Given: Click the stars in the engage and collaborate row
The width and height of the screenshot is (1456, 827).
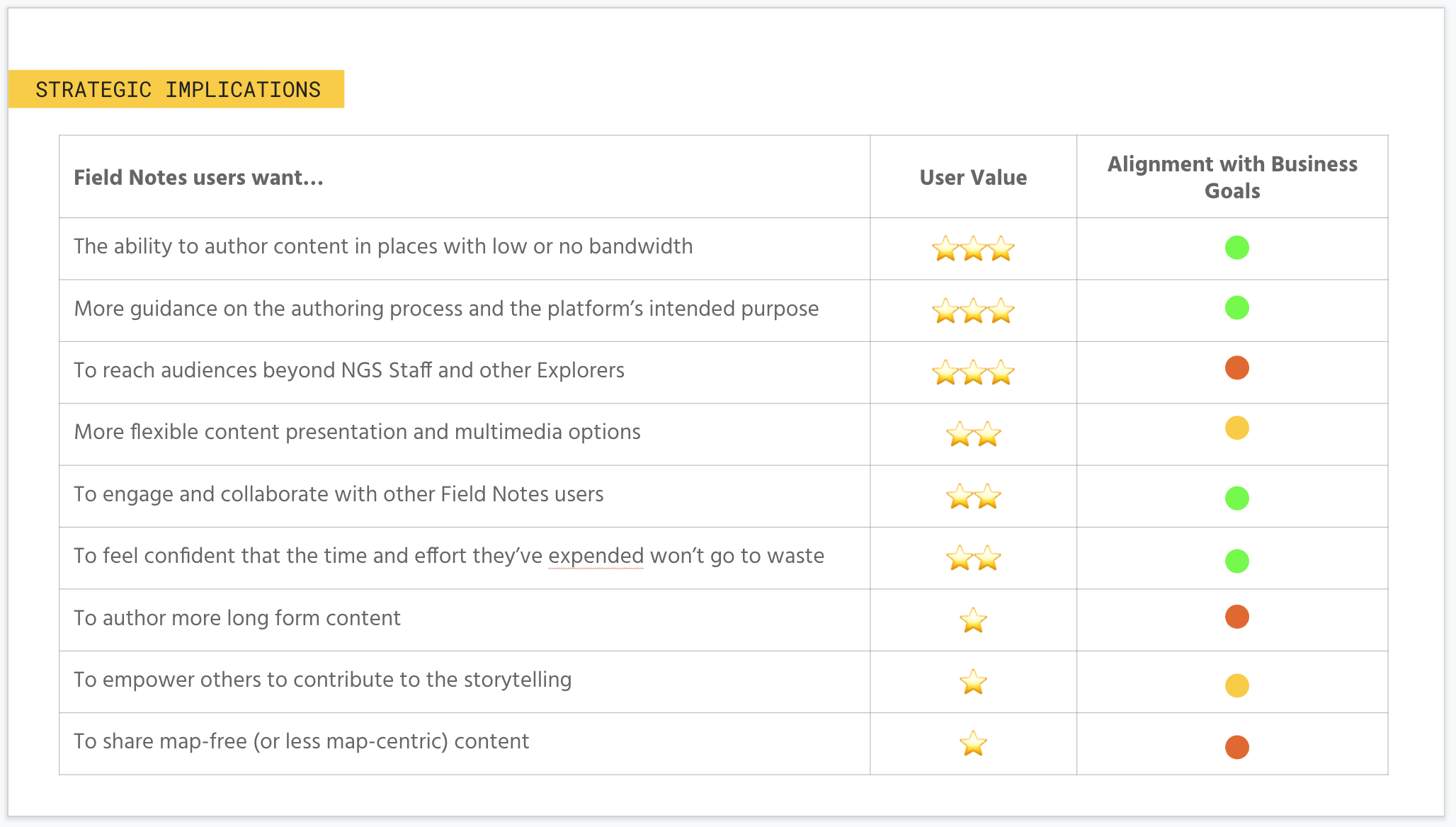Looking at the screenshot, I should pyautogui.click(x=973, y=496).
